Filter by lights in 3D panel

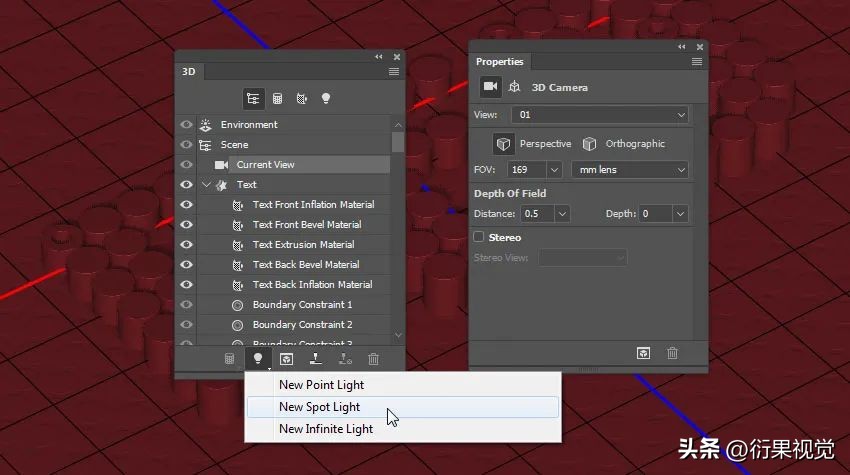click(326, 99)
